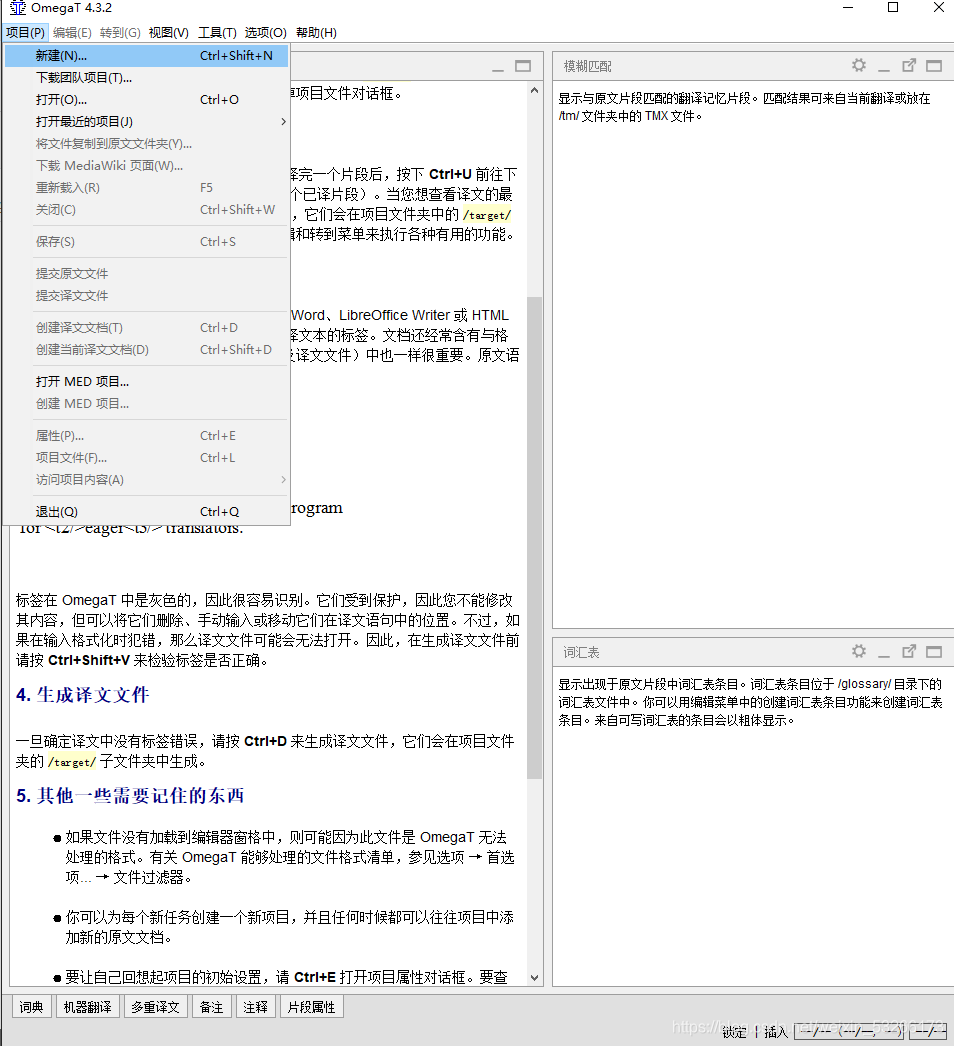
Task: Click the editor vertical scrollbar thumb
Action: coord(534,538)
